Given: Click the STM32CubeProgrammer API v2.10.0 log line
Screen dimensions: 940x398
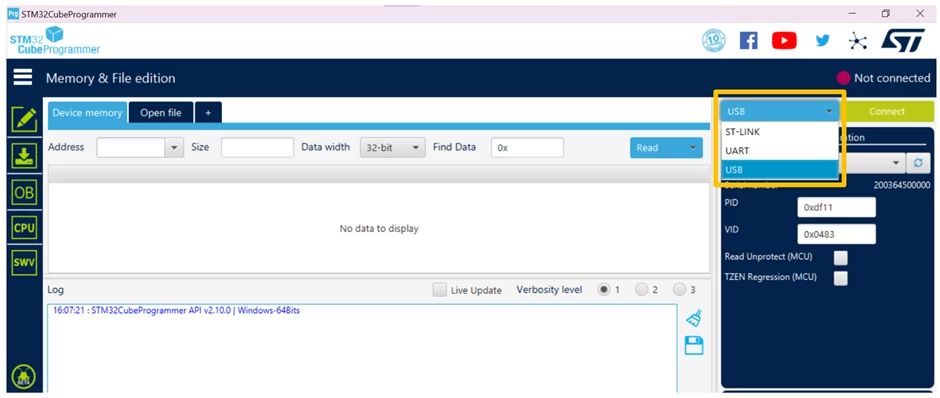Looking at the screenshot, I should click(176, 310).
